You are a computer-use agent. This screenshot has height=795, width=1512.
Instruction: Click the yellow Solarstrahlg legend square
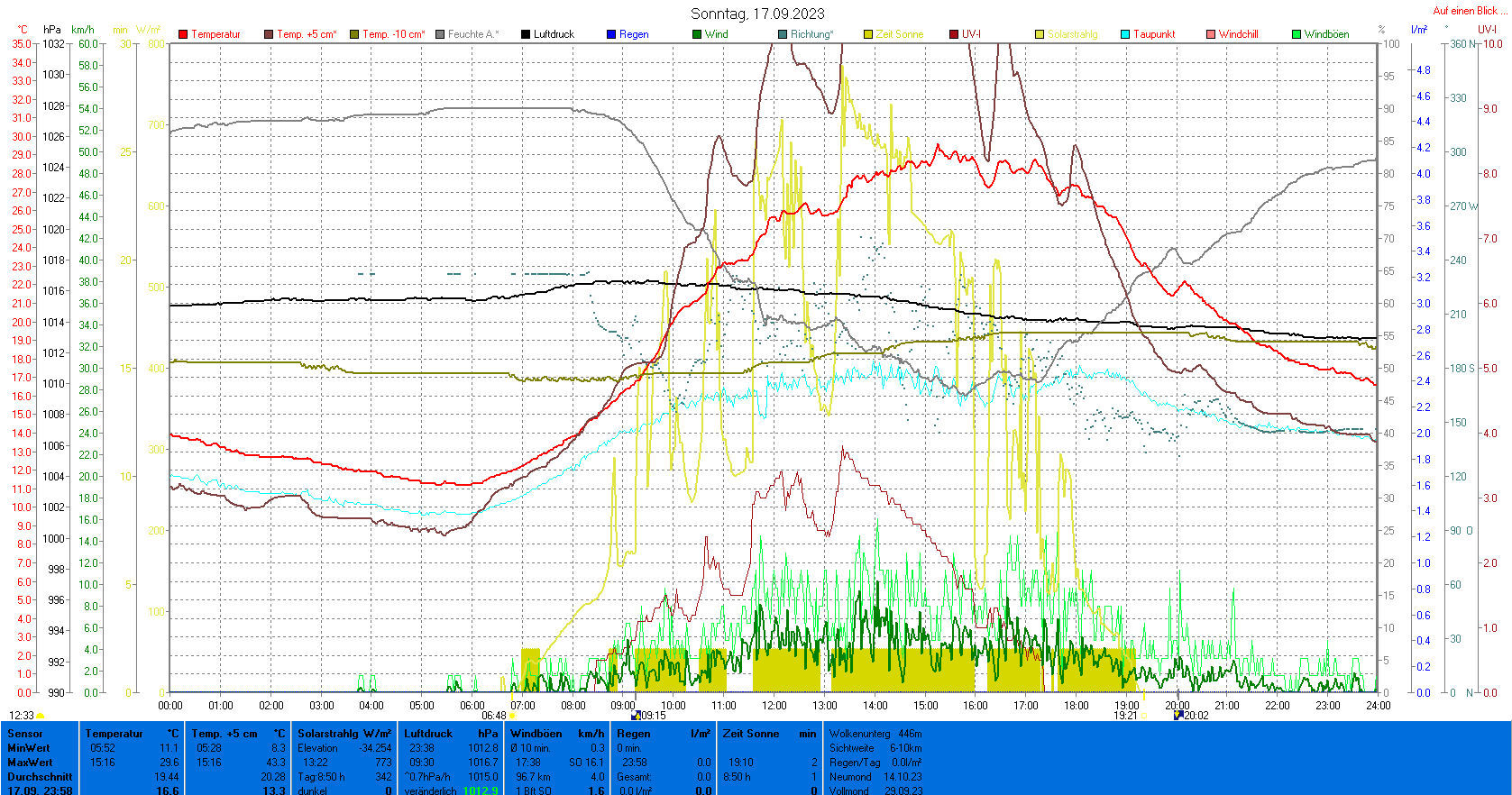click(x=1040, y=34)
